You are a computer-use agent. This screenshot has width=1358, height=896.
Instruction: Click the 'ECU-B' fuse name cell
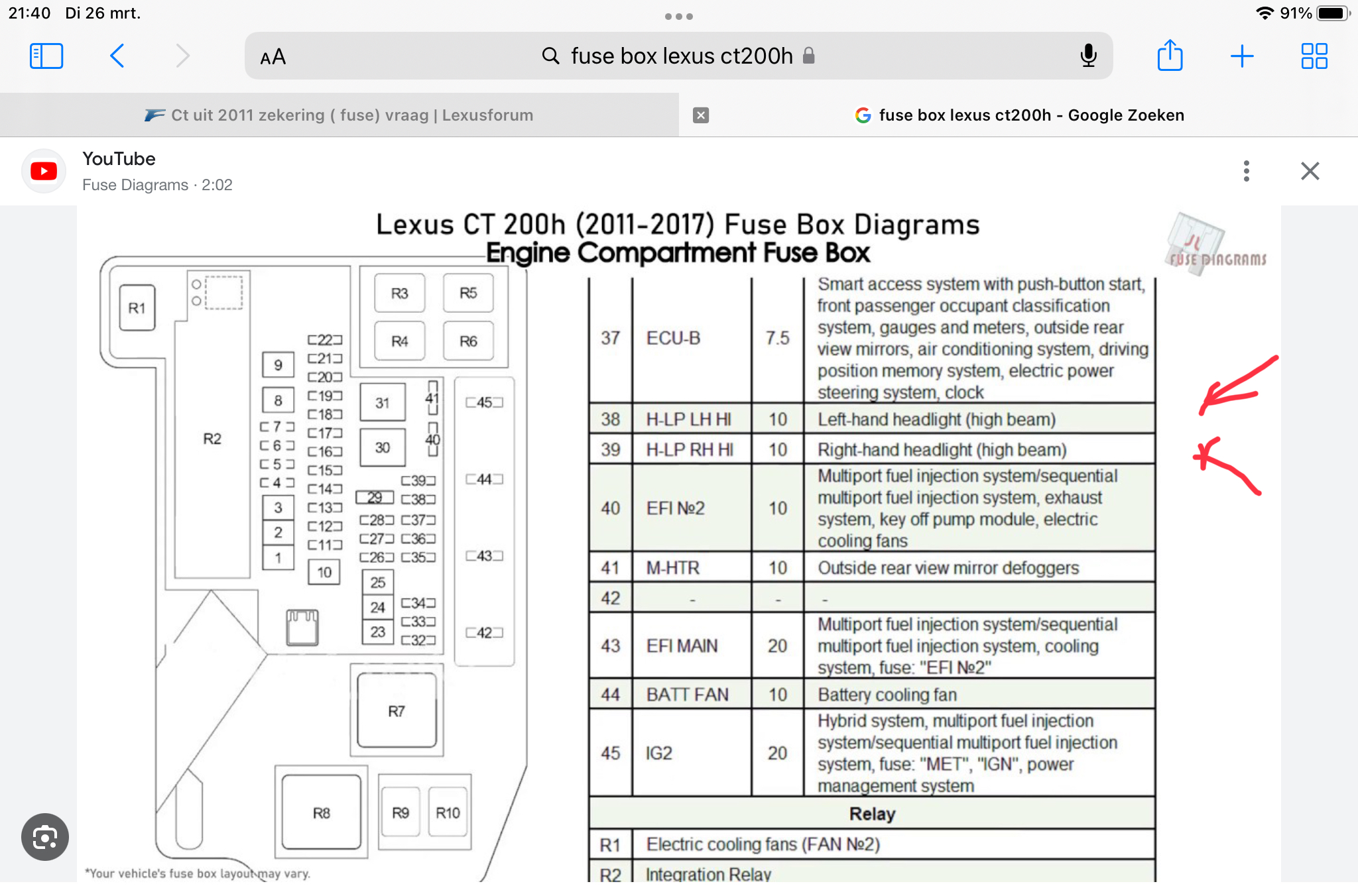(673, 338)
